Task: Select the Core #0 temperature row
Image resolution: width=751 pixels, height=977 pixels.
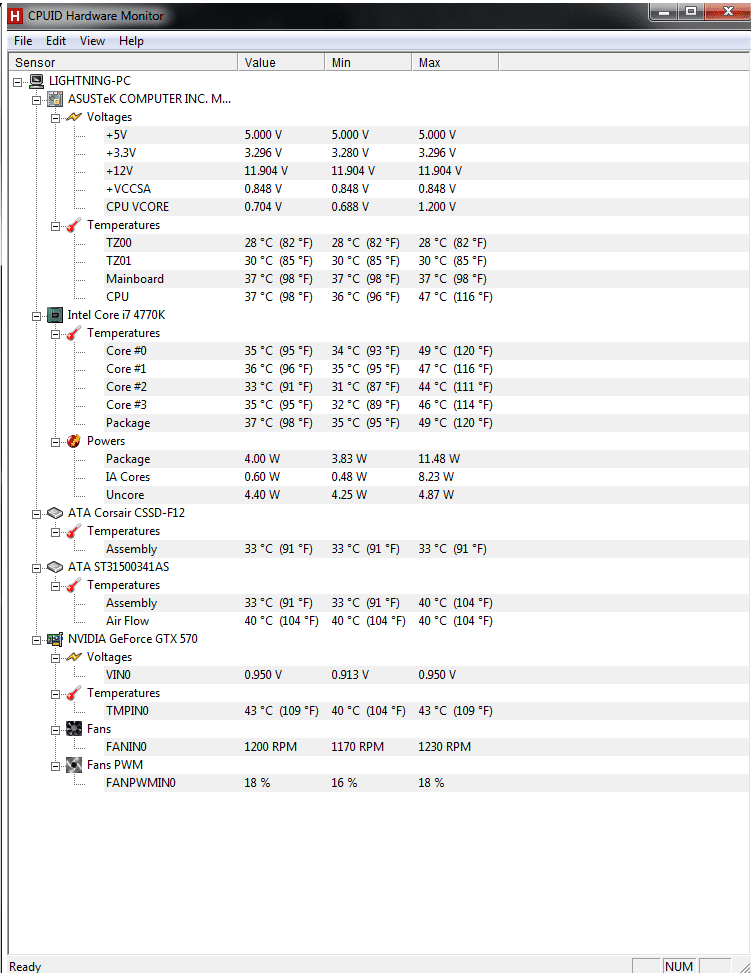Action: tap(126, 351)
